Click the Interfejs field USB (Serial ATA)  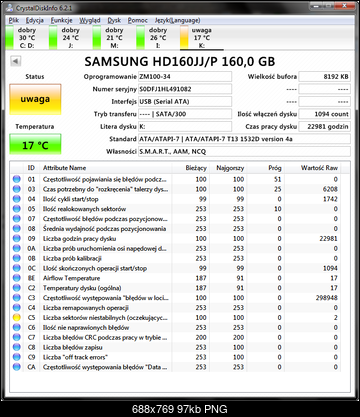(x=185, y=102)
